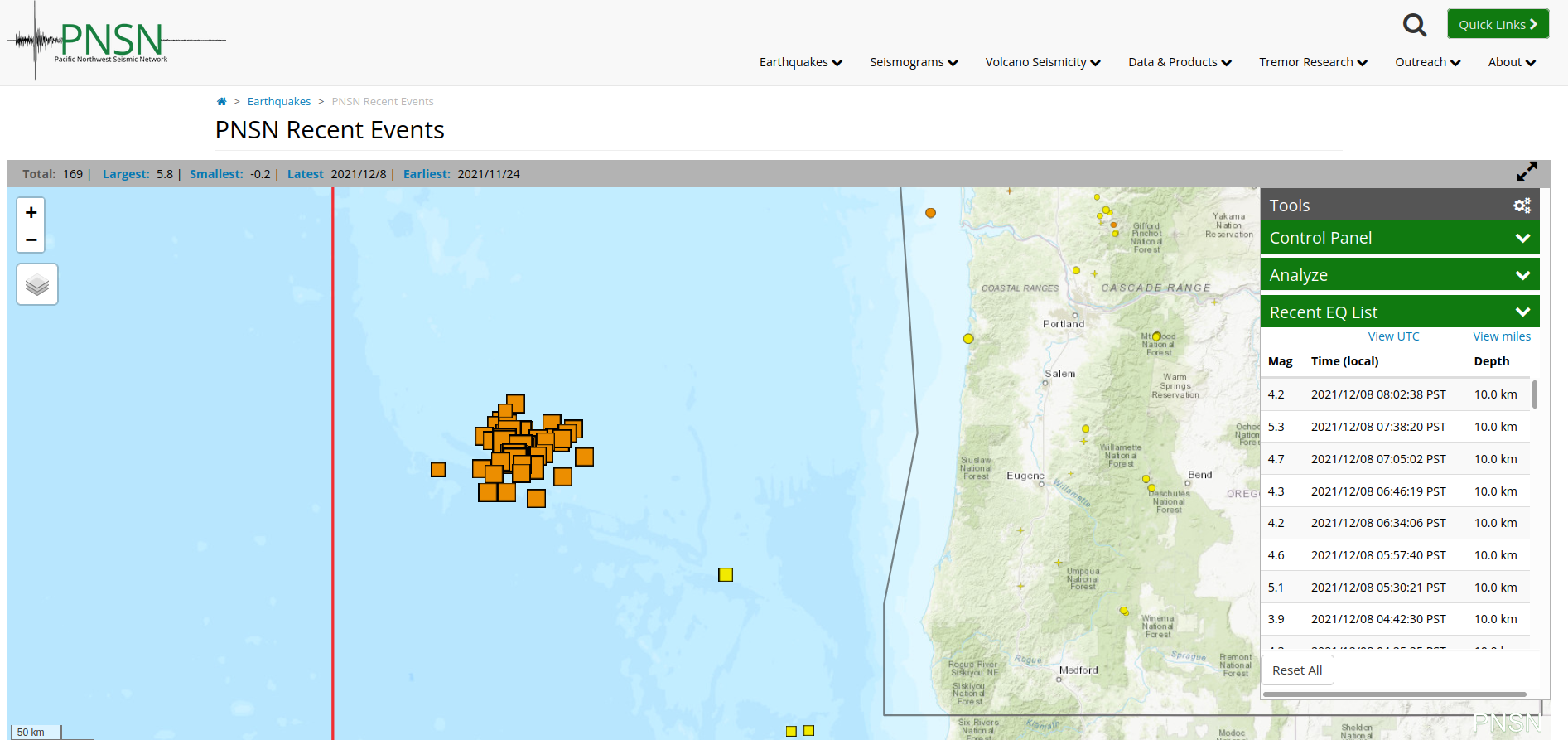Click the Mag column header
Screen dimensions: 1568x740
click(1280, 361)
